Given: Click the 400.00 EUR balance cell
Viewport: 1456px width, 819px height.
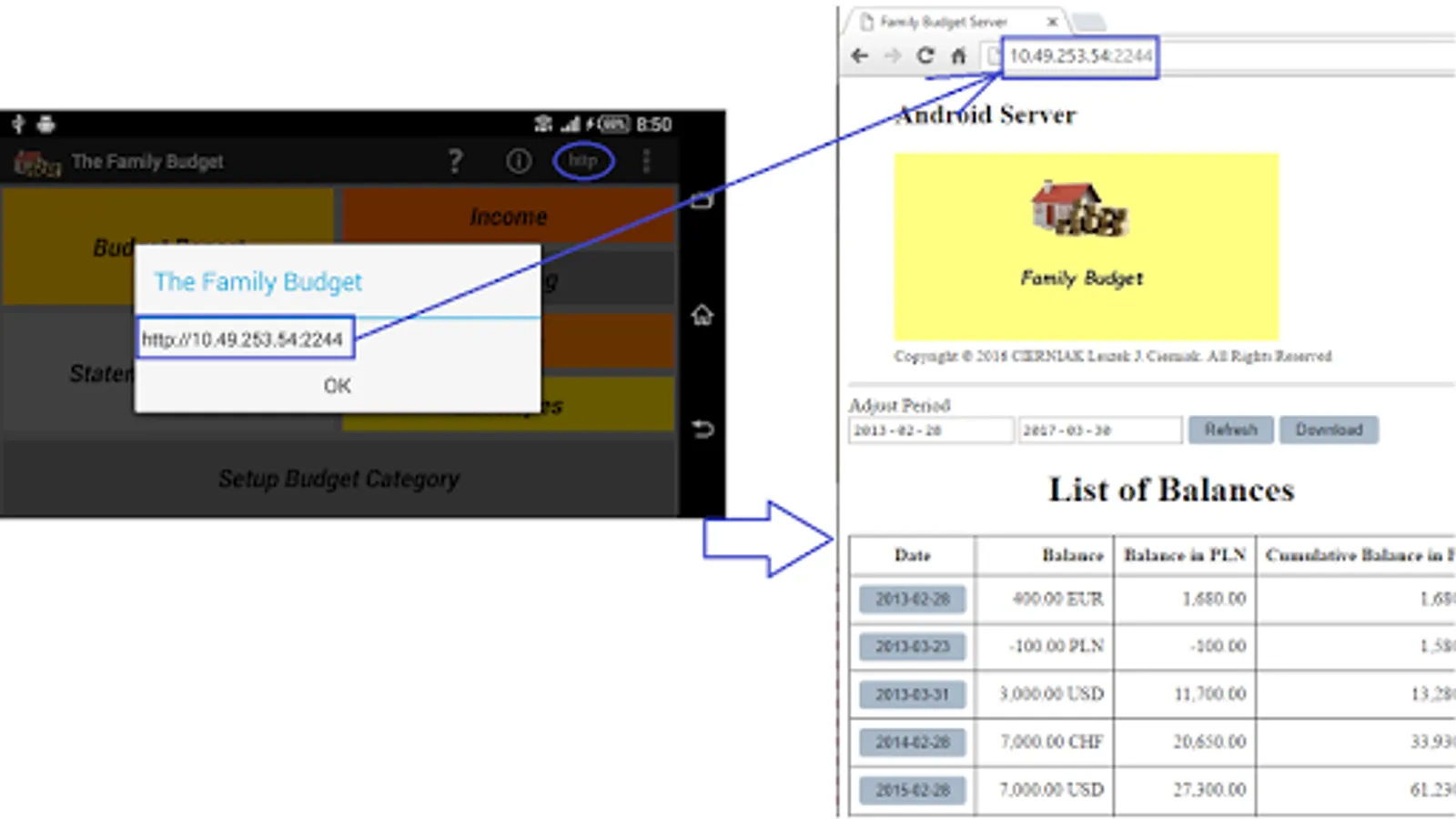Looking at the screenshot, I should coord(1045,599).
